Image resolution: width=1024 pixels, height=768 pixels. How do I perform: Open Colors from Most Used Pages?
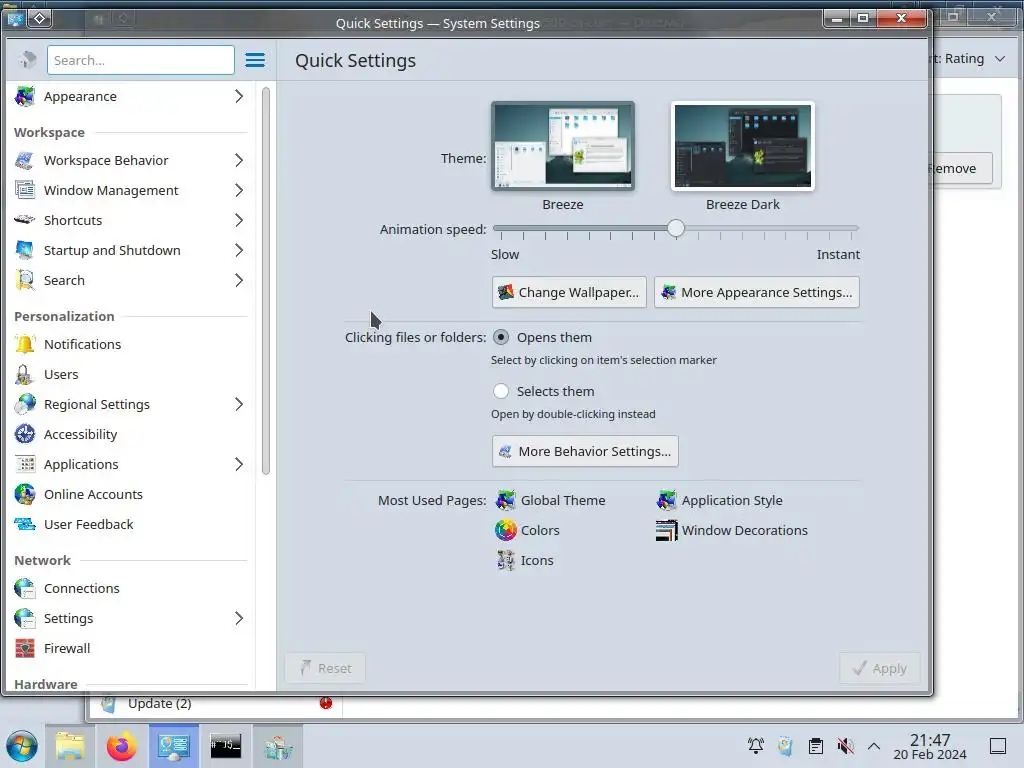click(x=527, y=530)
